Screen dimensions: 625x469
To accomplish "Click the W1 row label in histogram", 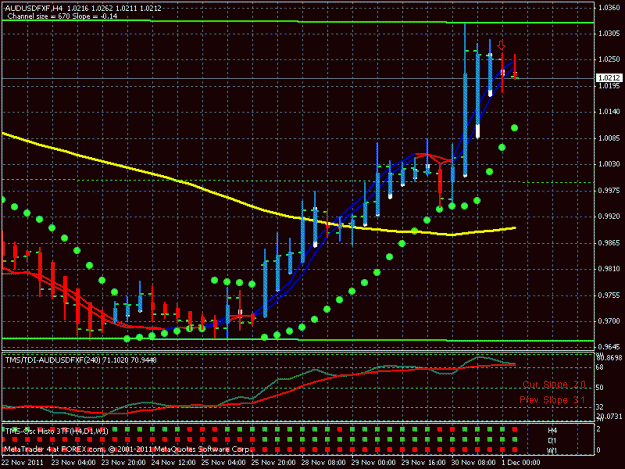I will pyautogui.click(x=552, y=451).
